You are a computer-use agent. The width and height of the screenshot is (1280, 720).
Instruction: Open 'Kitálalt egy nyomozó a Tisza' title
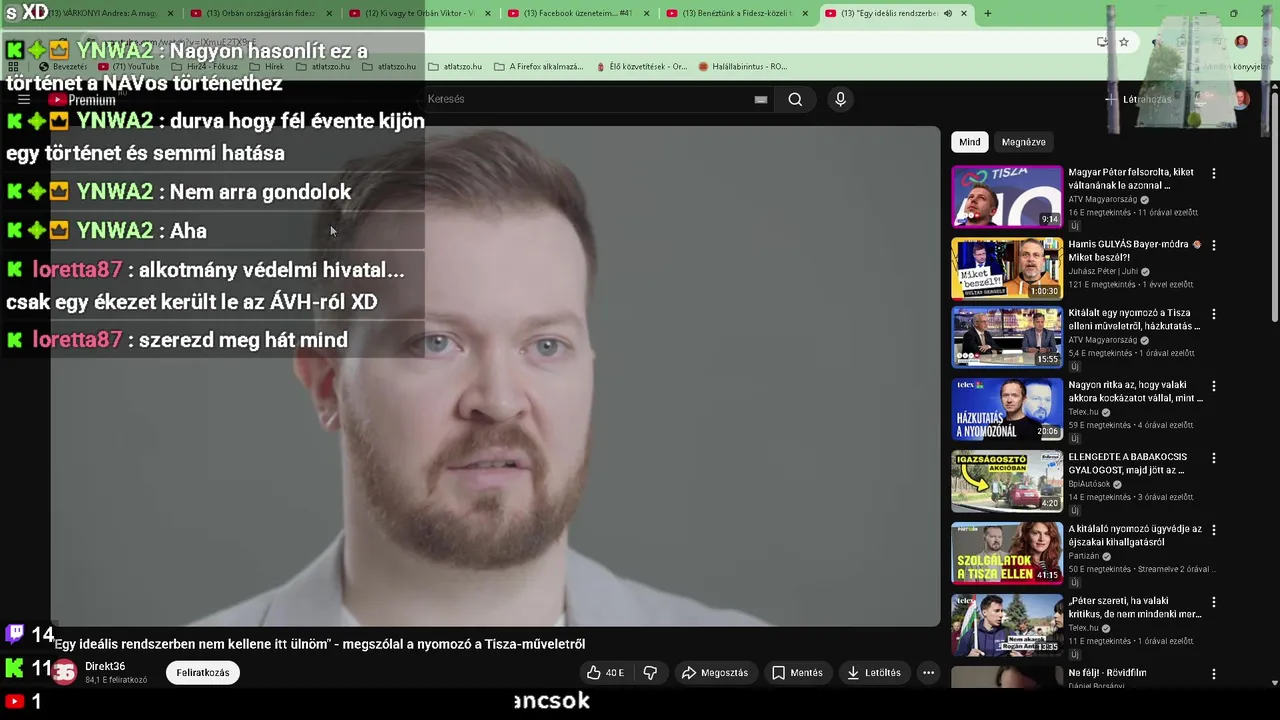click(1134, 320)
